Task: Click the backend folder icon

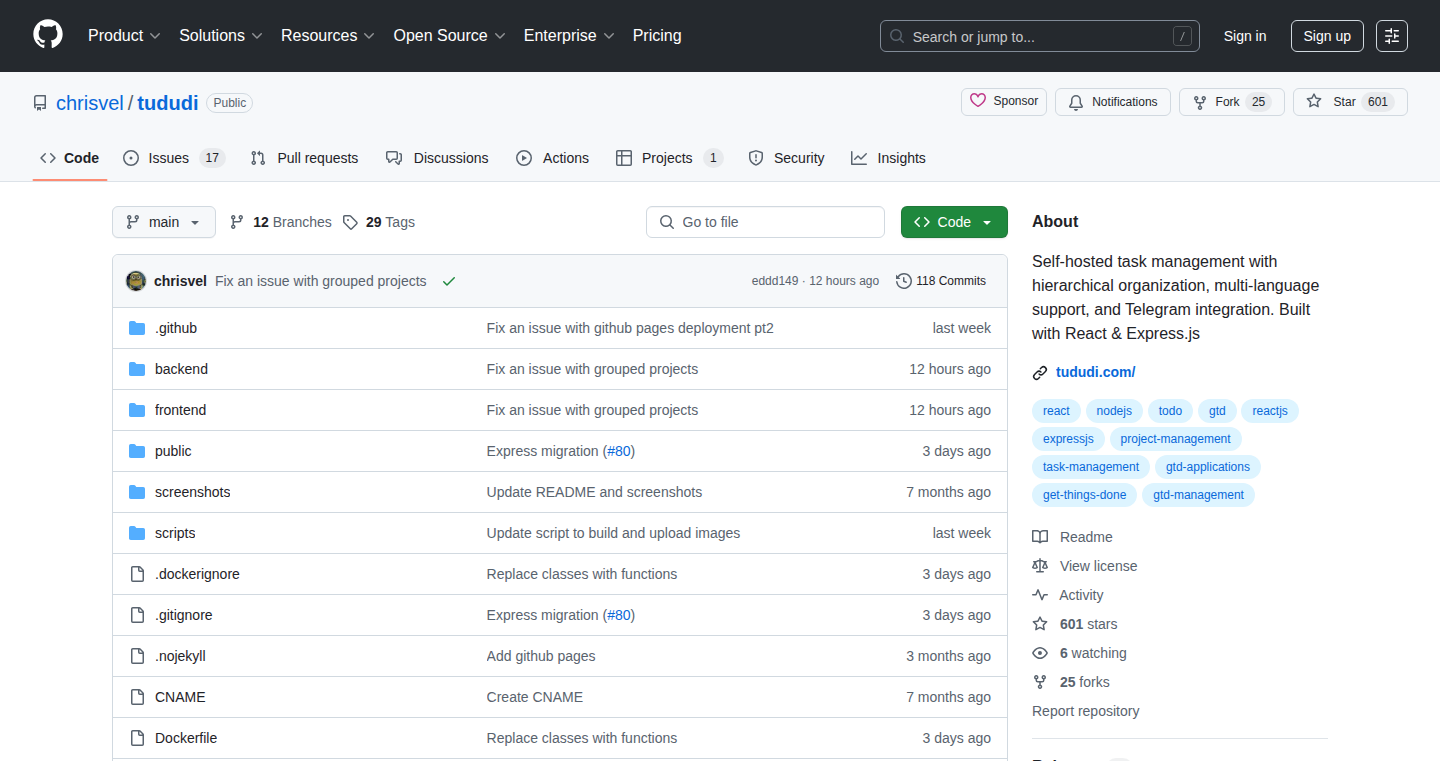Action: (x=137, y=369)
